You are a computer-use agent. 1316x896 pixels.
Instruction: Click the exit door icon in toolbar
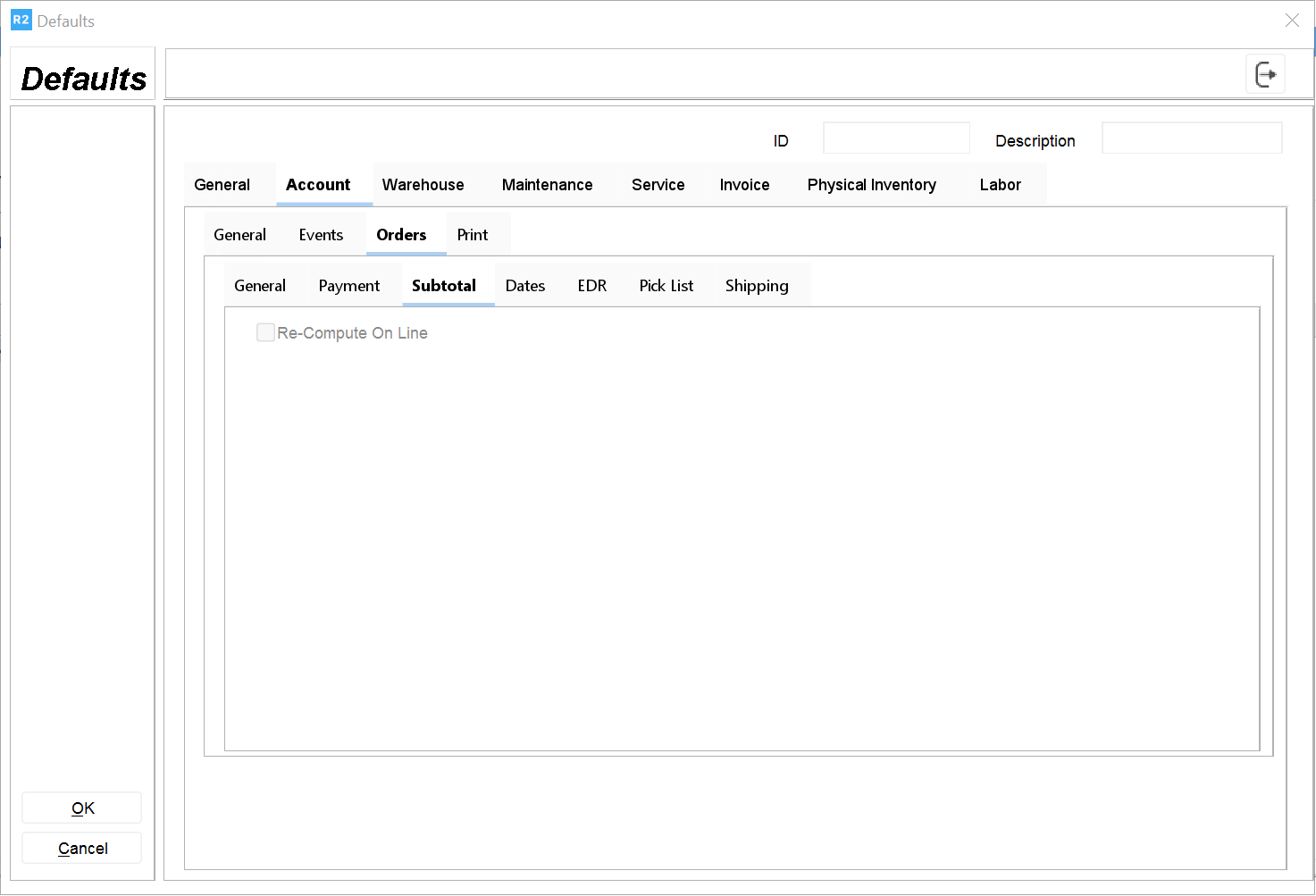pos(1265,74)
